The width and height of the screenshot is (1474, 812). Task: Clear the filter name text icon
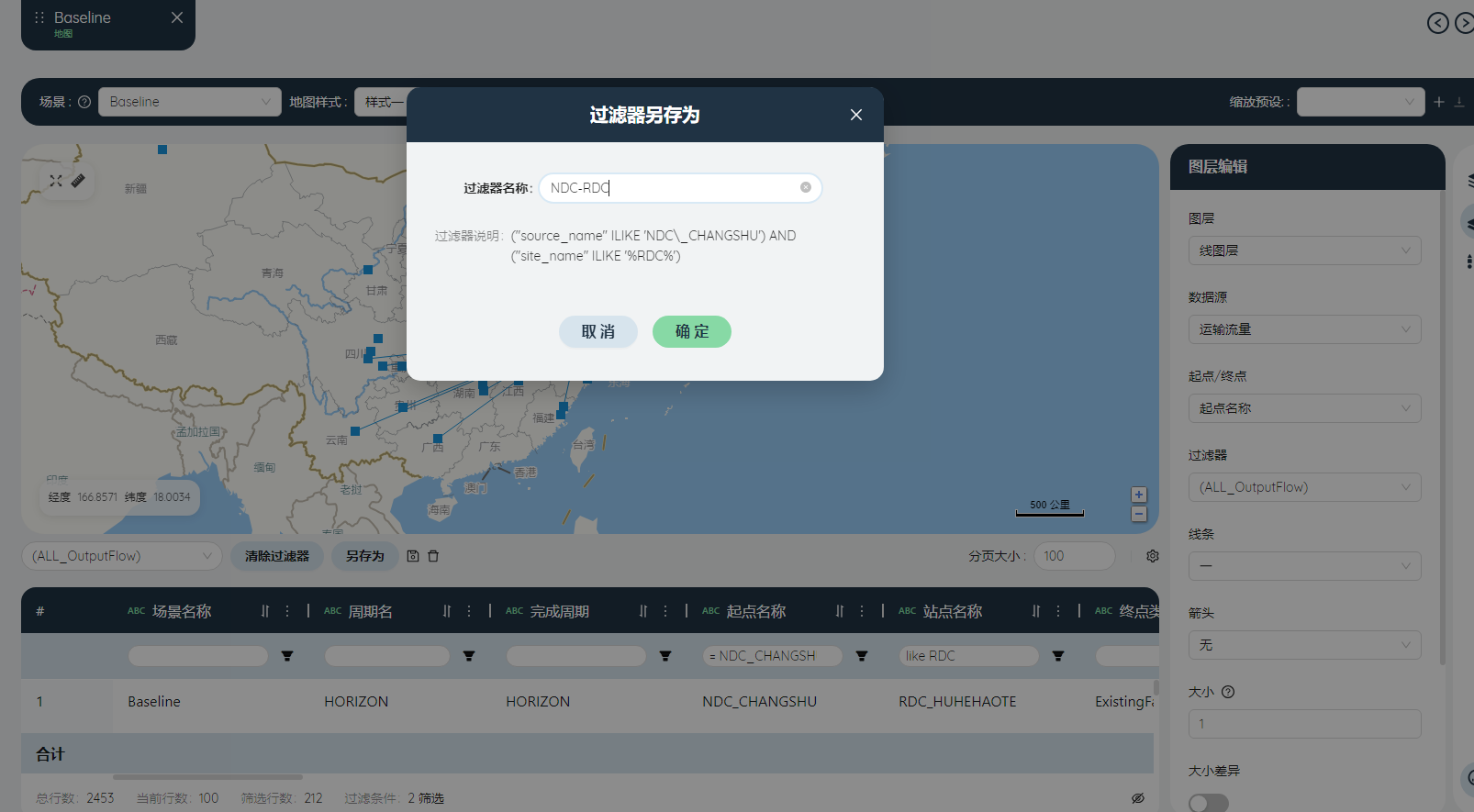click(x=806, y=187)
